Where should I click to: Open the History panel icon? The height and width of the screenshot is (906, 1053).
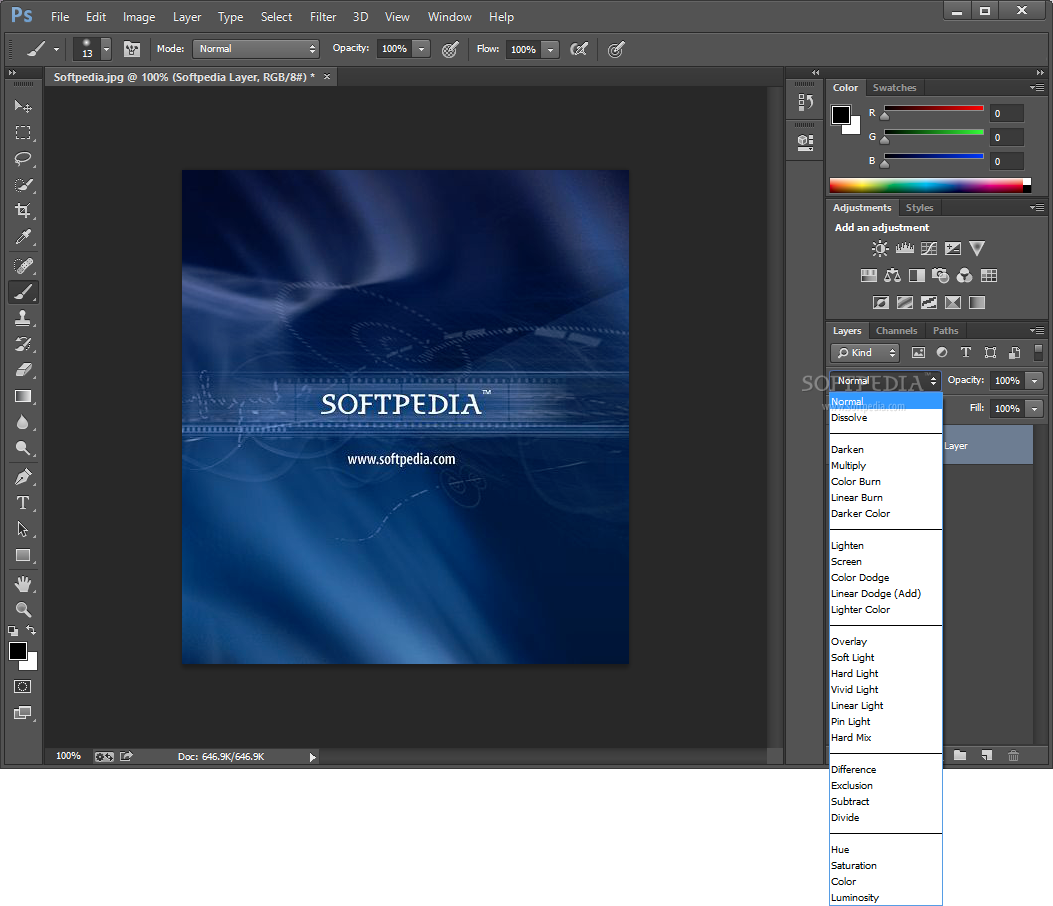805,102
